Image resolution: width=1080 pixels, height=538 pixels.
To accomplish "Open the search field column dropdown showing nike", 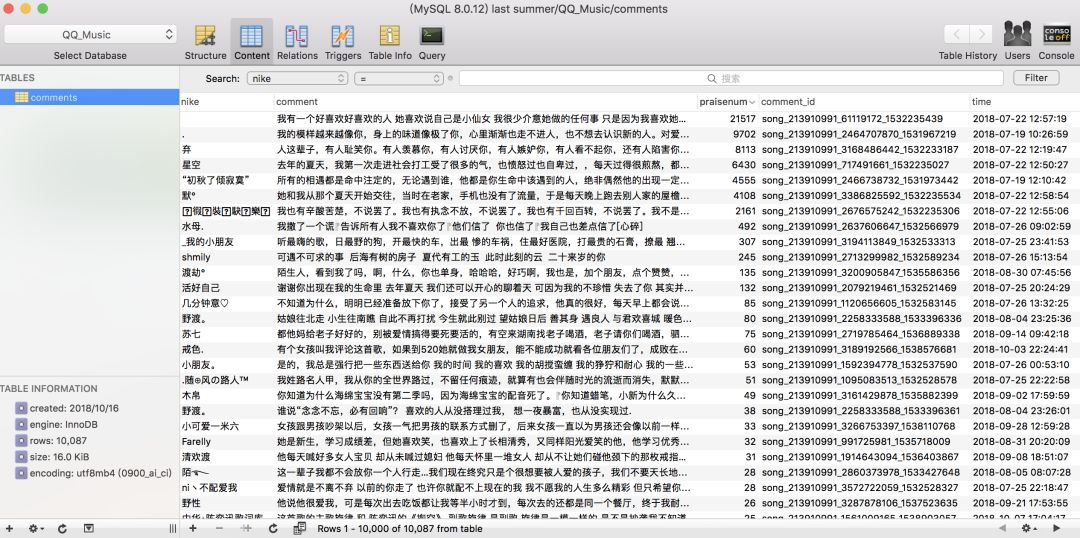I will tap(298, 79).
